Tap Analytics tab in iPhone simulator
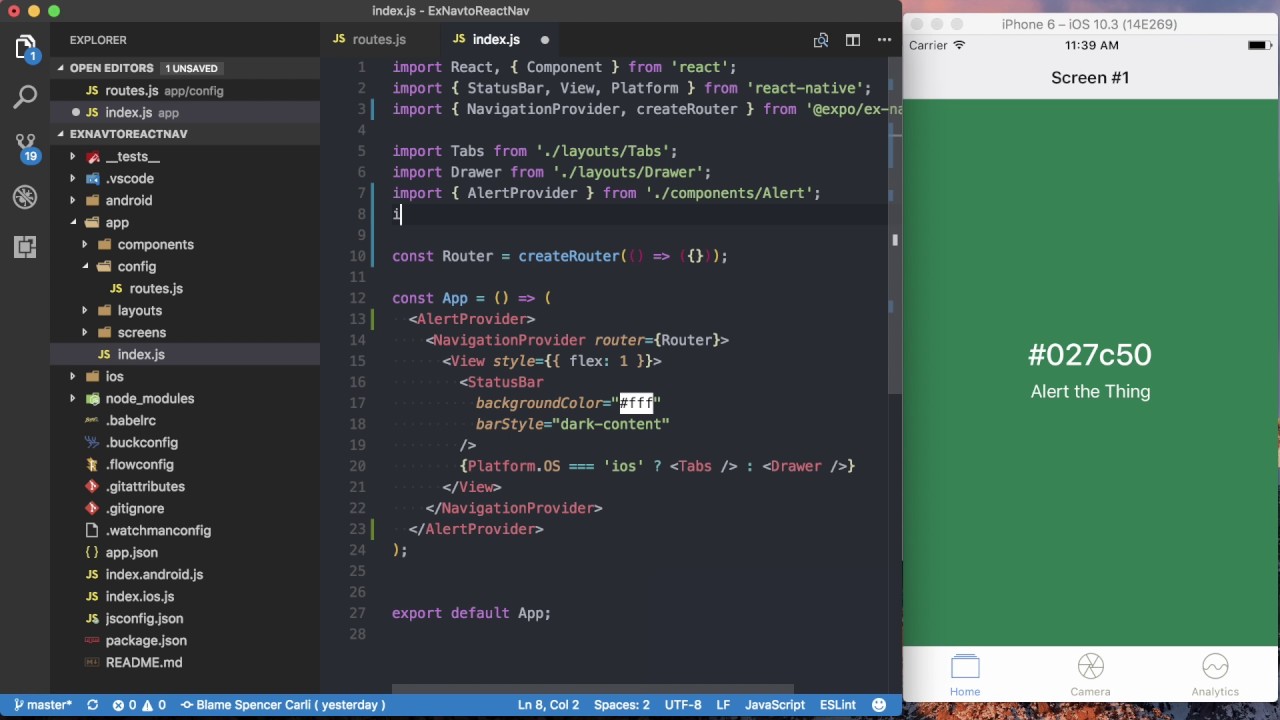 point(1215,676)
